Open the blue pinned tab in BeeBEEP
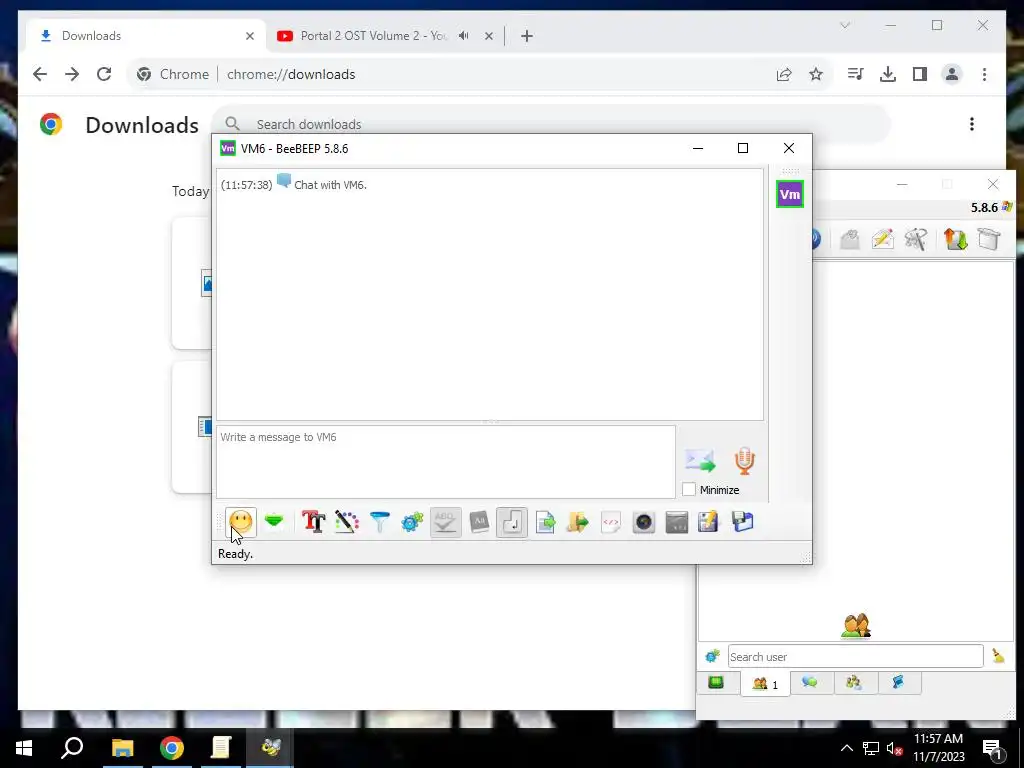This screenshot has height=768, width=1024. tap(899, 682)
